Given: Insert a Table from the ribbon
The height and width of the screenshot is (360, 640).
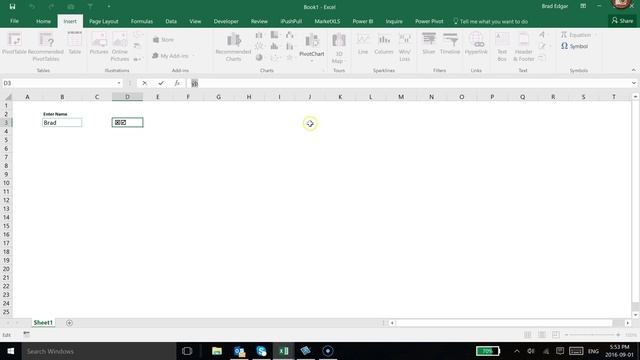Looking at the screenshot, I should click(x=75, y=43).
